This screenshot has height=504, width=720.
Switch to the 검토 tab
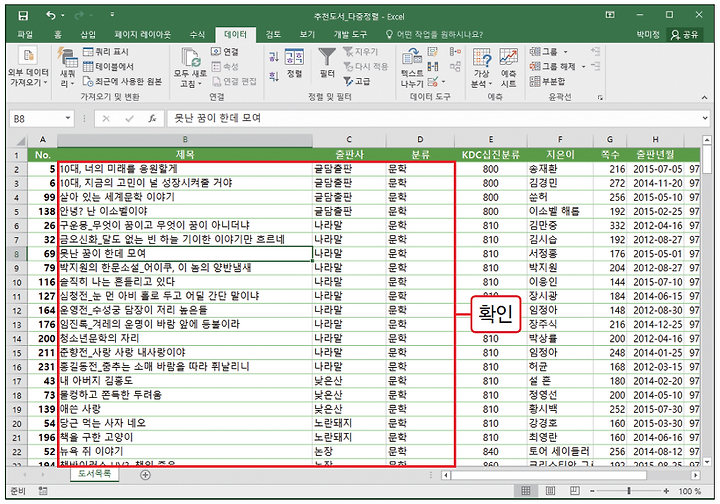[273, 34]
